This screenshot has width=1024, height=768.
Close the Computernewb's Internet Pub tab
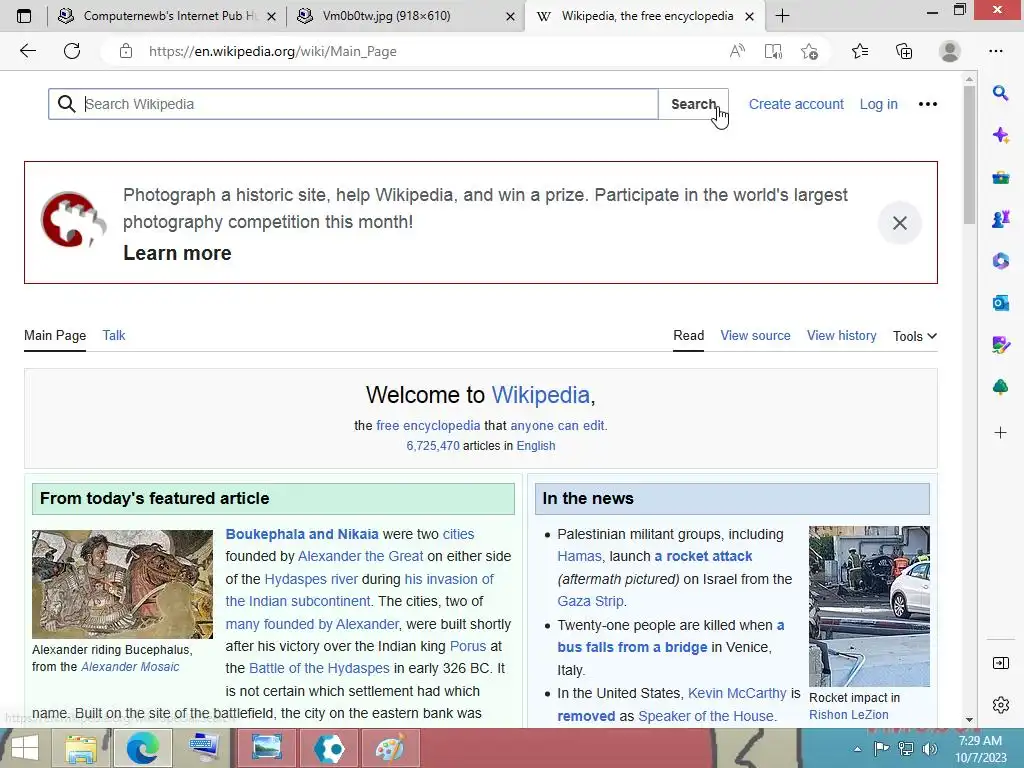tap(272, 16)
